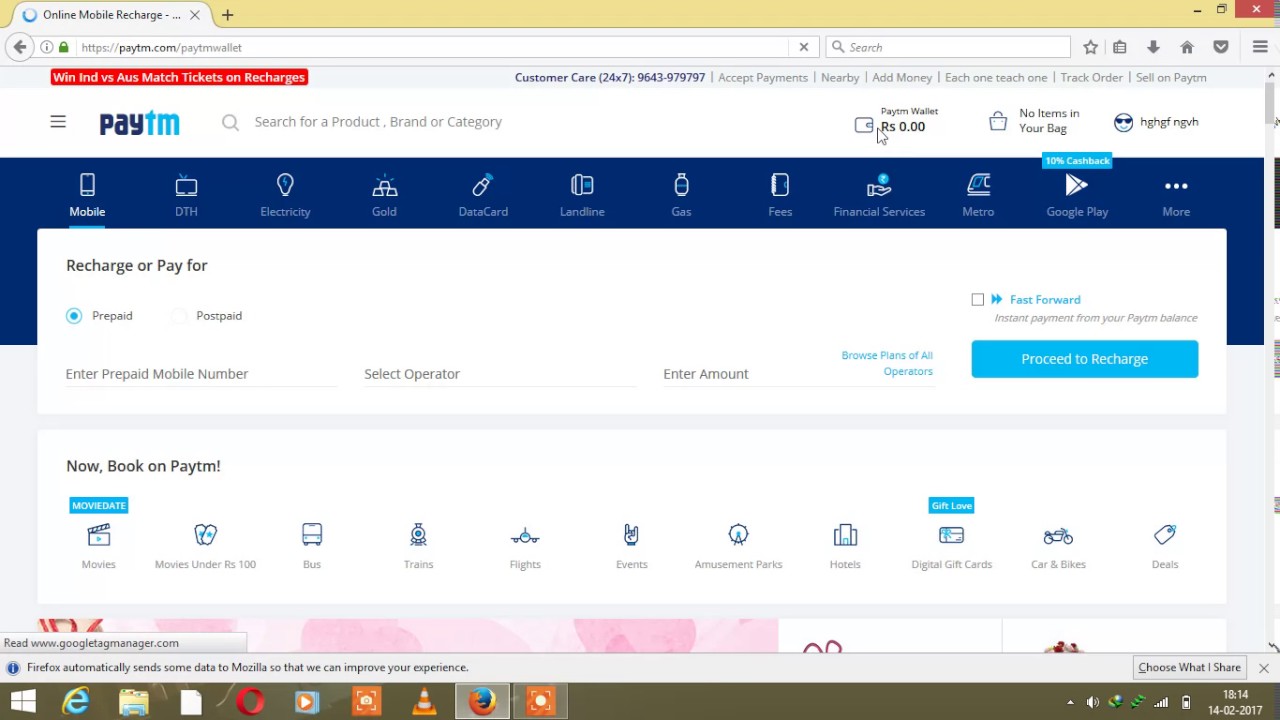Viewport: 1280px width, 720px height.
Task: Bookmark this page with the star icon
Action: point(1091,47)
